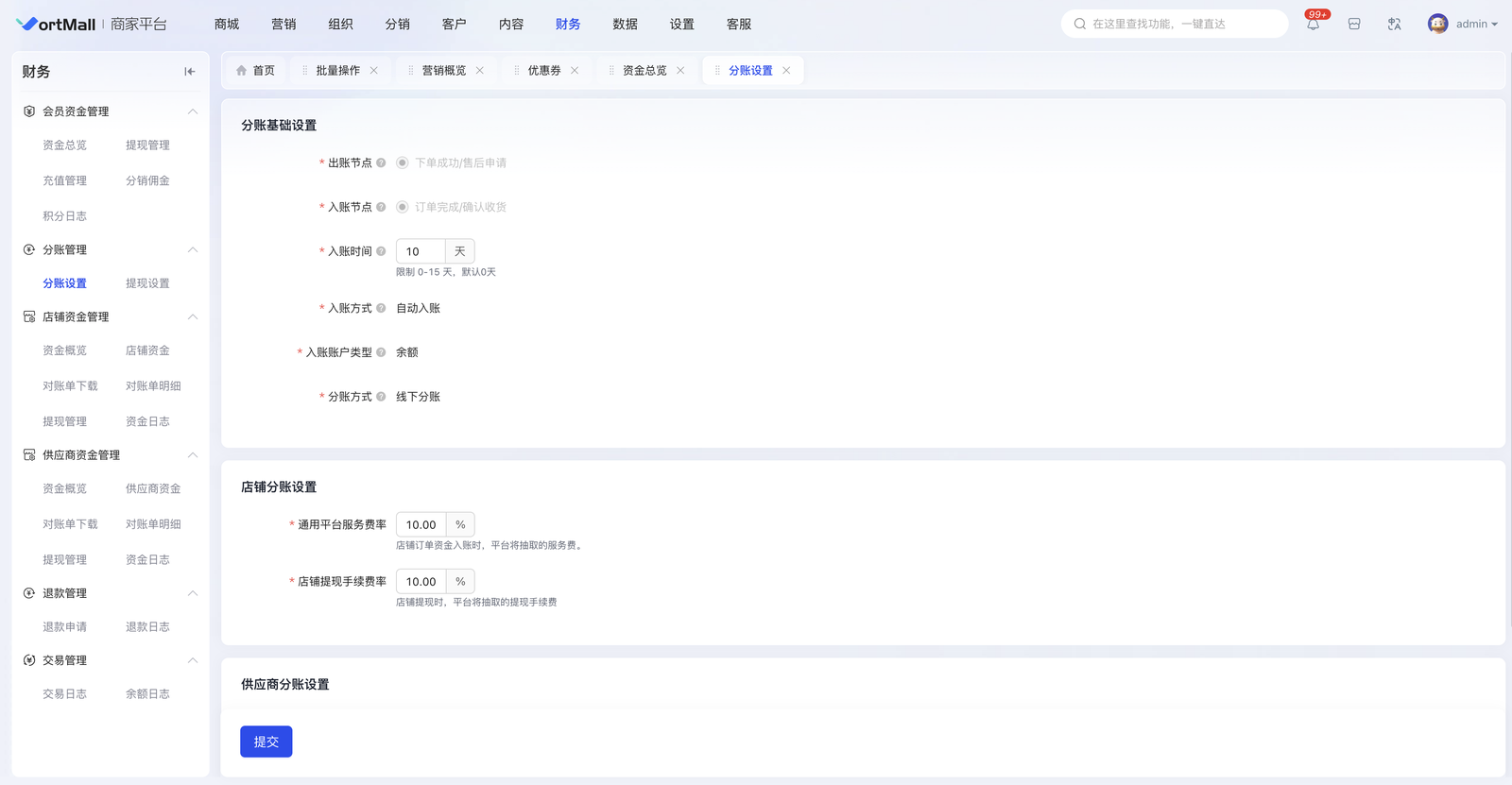The width and height of the screenshot is (1512, 785).
Task: Open the 营销 top menu
Action: pos(283,25)
